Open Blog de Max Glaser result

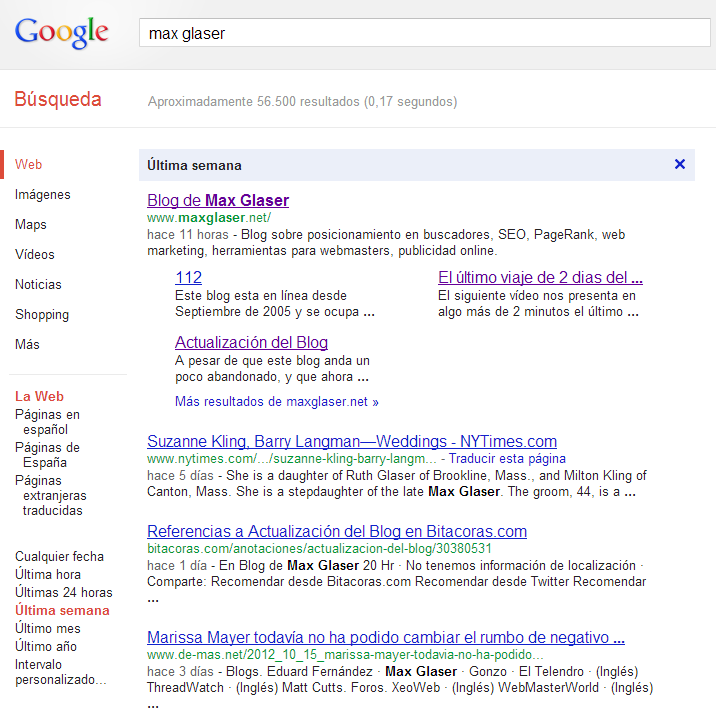(x=218, y=200)
